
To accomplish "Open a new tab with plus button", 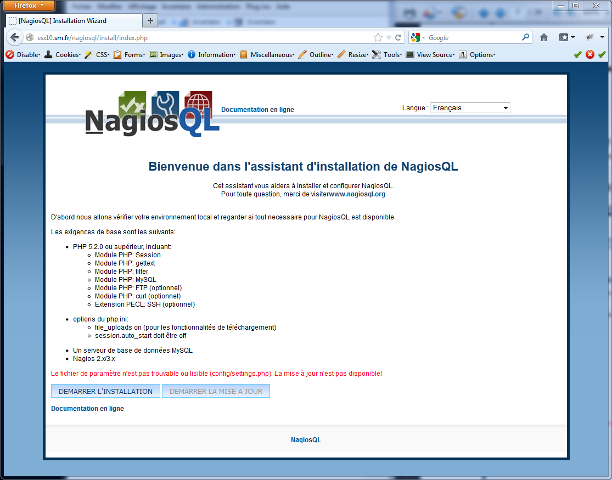I will point(150,21).
